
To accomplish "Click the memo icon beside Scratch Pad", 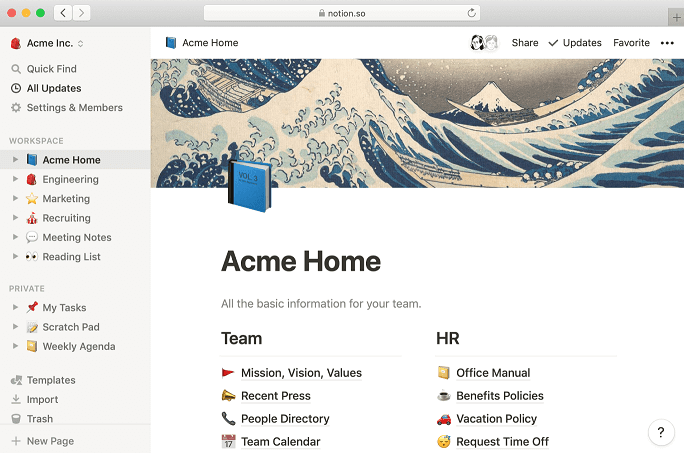I will tap(32, 327).
